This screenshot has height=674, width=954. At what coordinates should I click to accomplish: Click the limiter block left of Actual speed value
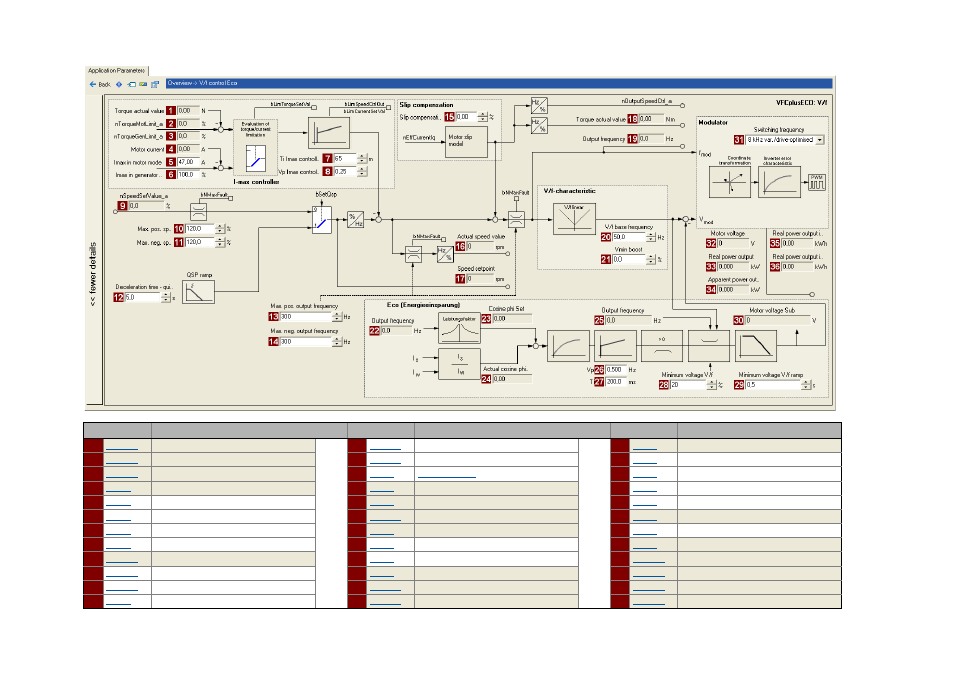[413, 254]
